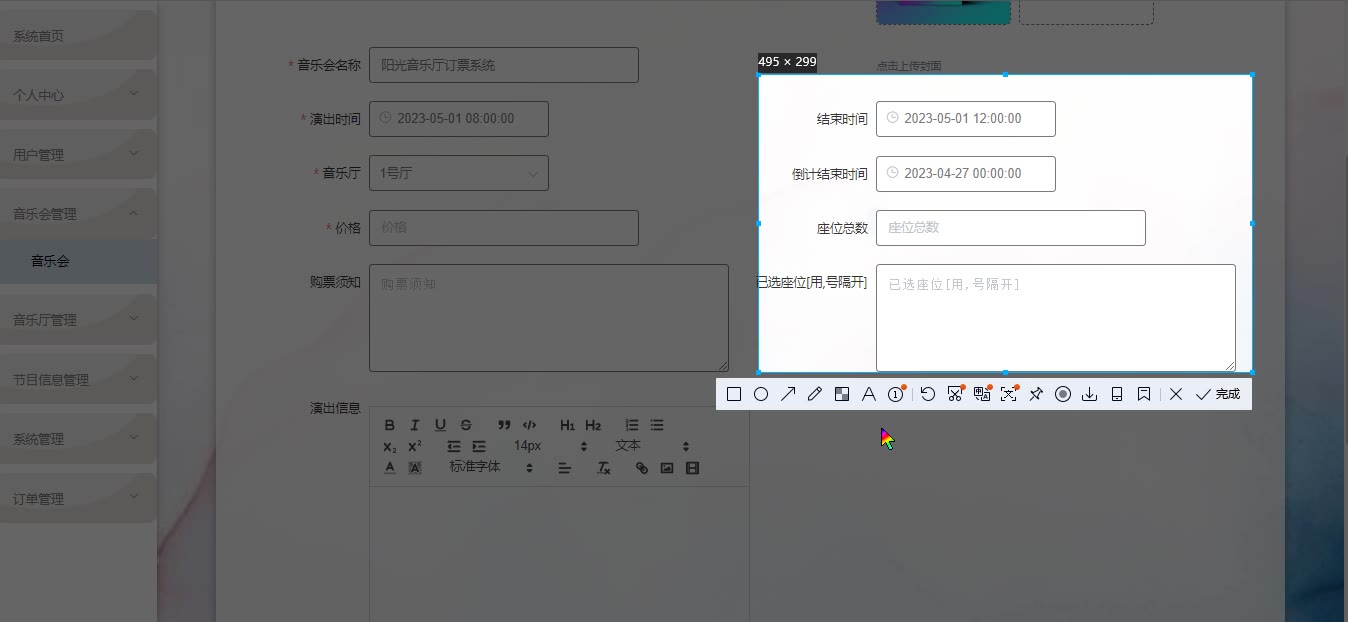
Task: Click the send-to-phone icon
Action: [x=1117, y=394]
